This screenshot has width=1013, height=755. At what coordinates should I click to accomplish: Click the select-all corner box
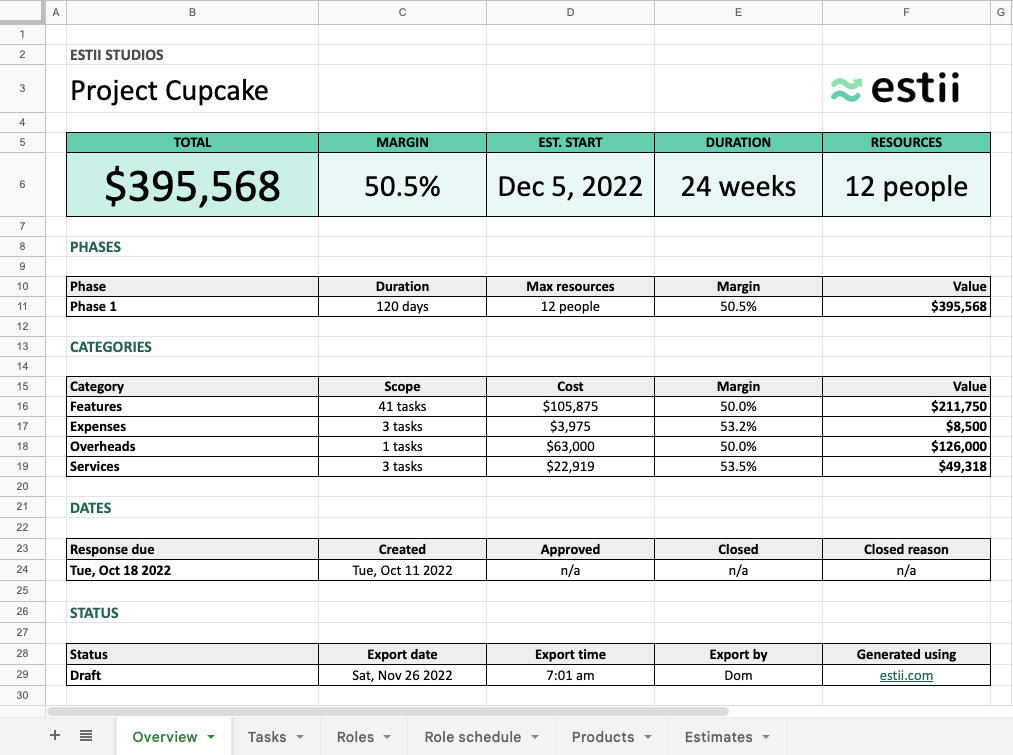click(23, 12)
